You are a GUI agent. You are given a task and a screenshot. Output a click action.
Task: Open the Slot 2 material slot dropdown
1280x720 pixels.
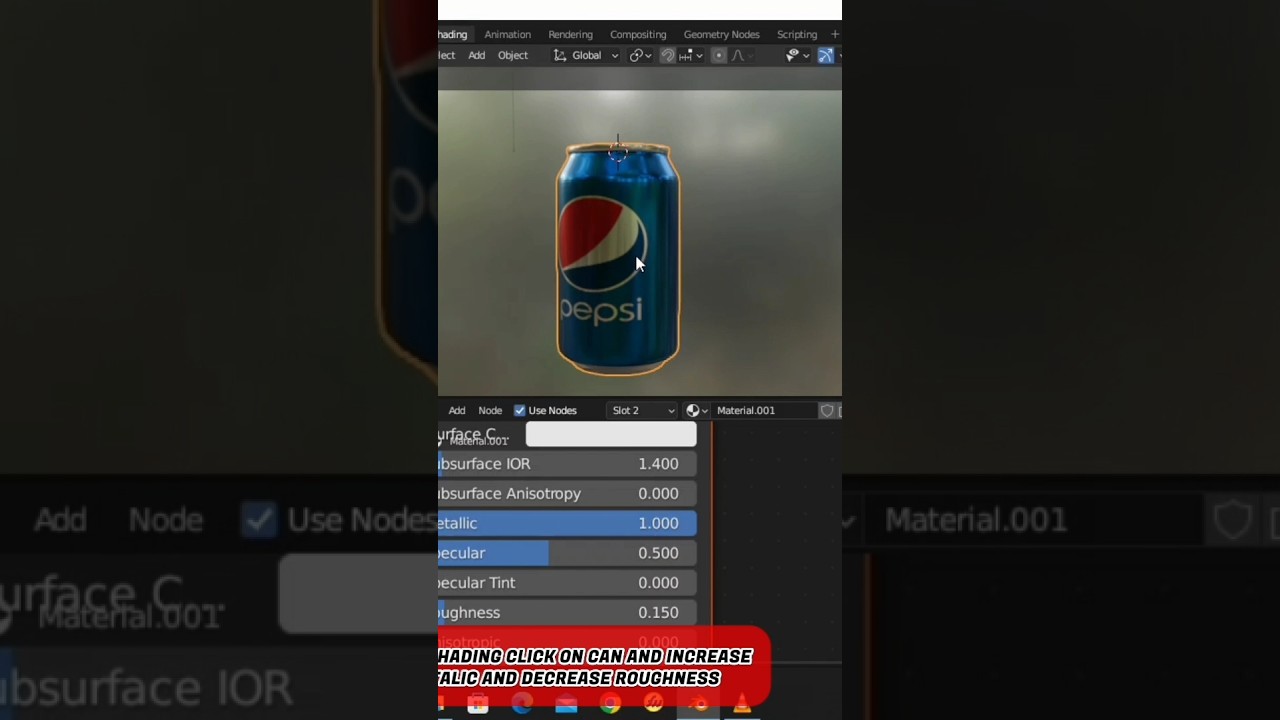coord(643,410)
